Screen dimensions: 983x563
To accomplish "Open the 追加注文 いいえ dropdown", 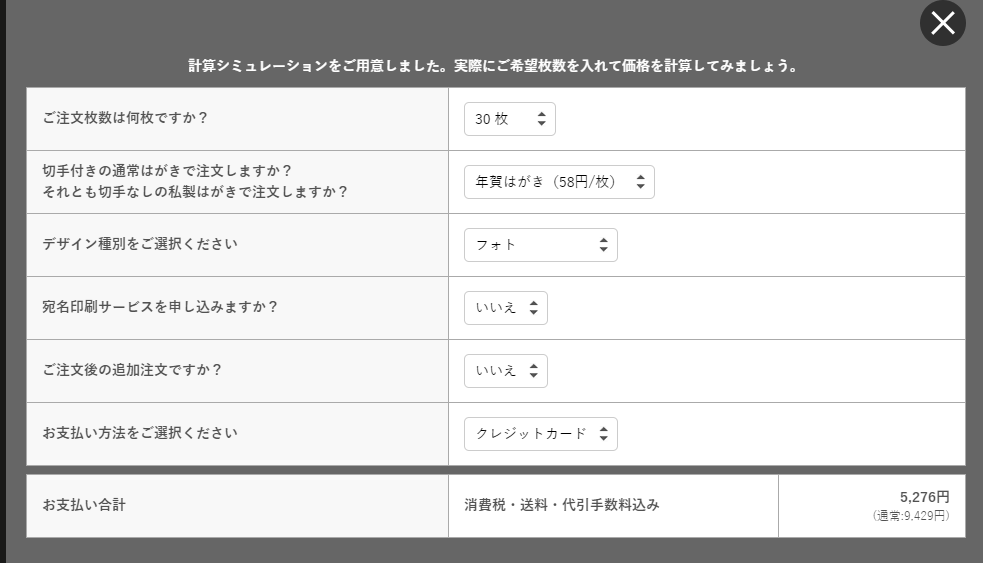I will coord(505,371).
